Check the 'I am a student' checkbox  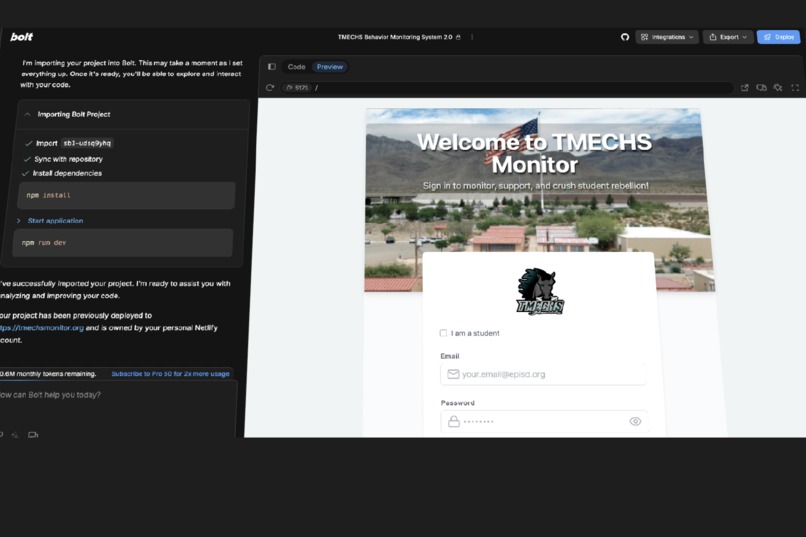click(443, 333)
